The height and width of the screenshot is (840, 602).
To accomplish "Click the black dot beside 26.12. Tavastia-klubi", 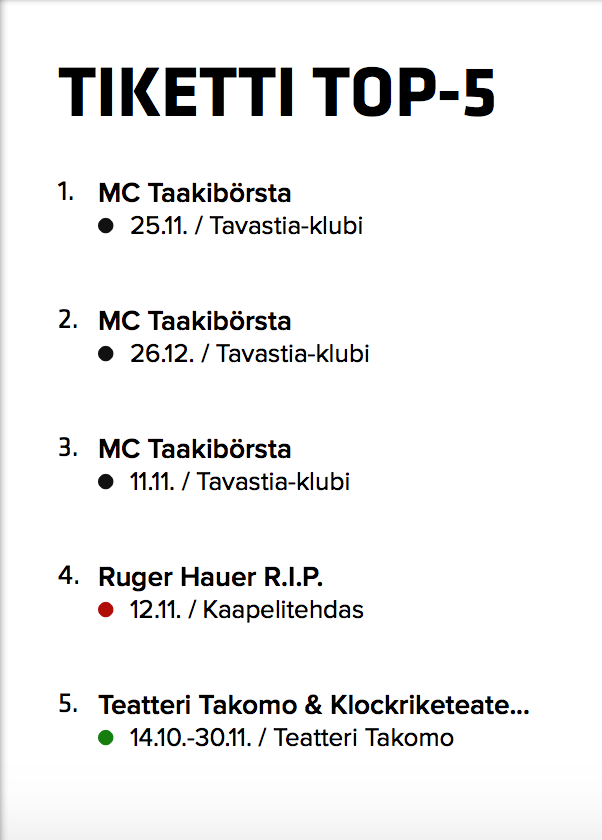I will point(106,354).
